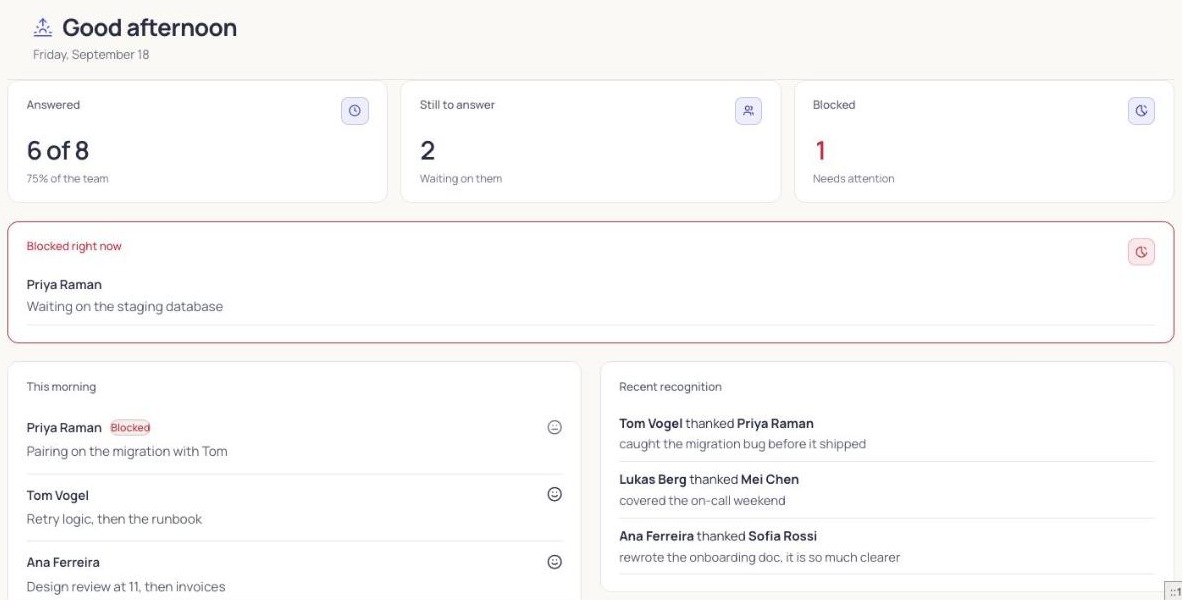Click "Tom Vogel" in the Recent recognition list
The height and width of the screenshot is (600, 1182).
651,424
